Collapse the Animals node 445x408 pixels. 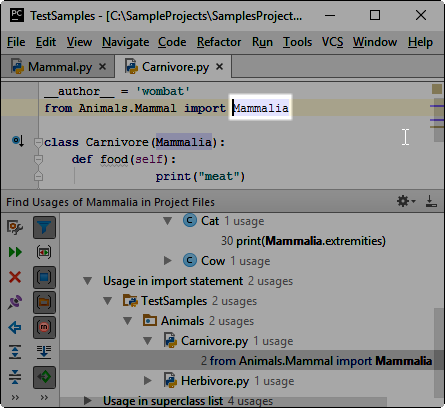[x=127, y=321]
